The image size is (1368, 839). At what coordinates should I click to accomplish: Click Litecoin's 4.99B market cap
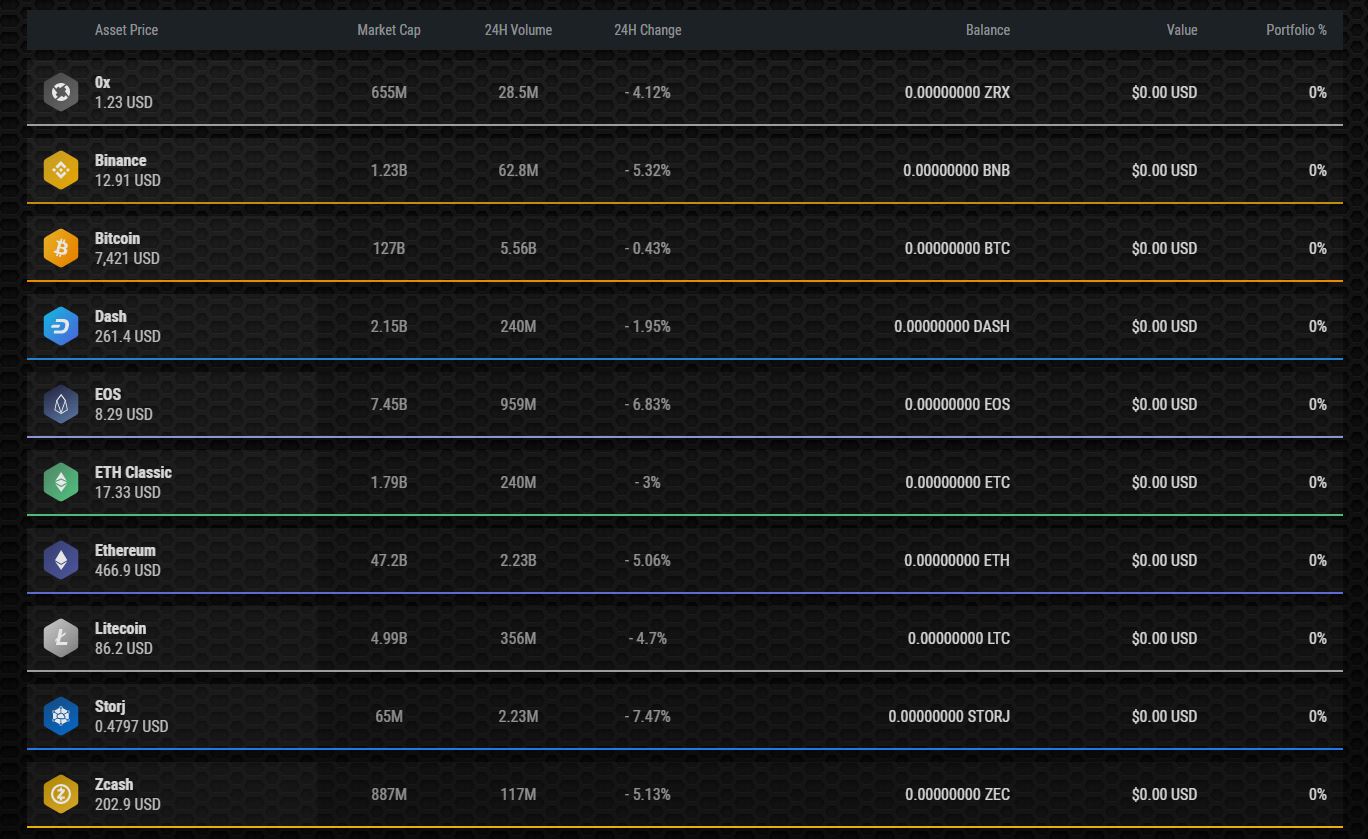(x=389, y=638)
